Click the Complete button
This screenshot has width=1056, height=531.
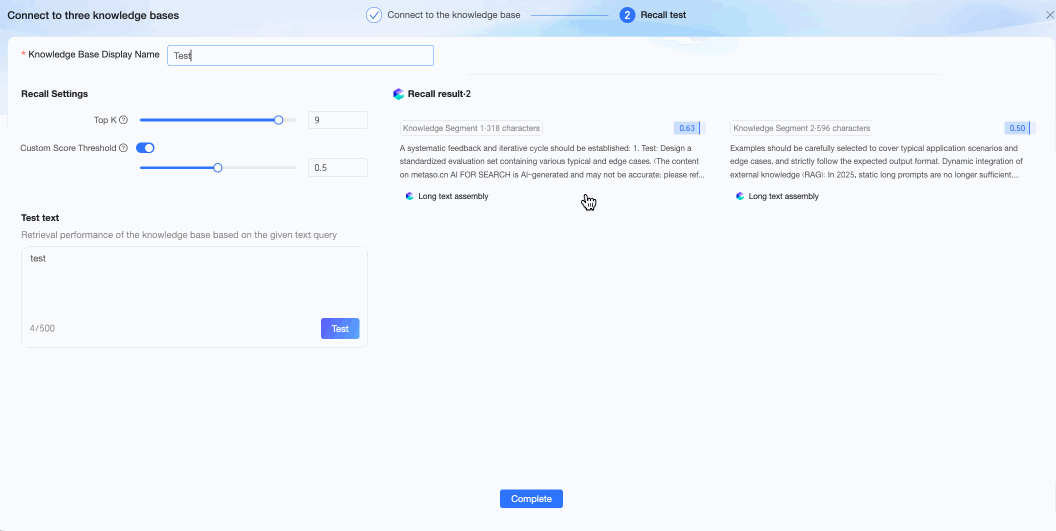[x=531, y=499]
